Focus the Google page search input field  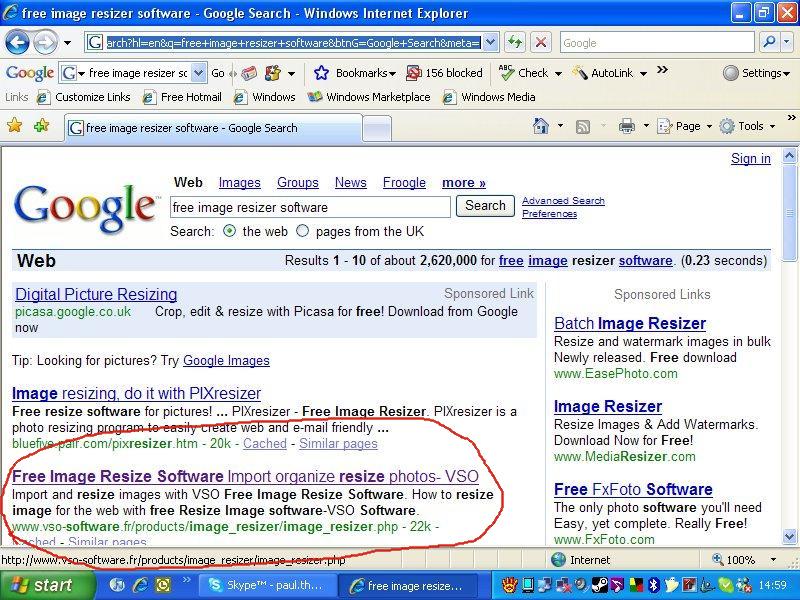click(x=310, y=207)
